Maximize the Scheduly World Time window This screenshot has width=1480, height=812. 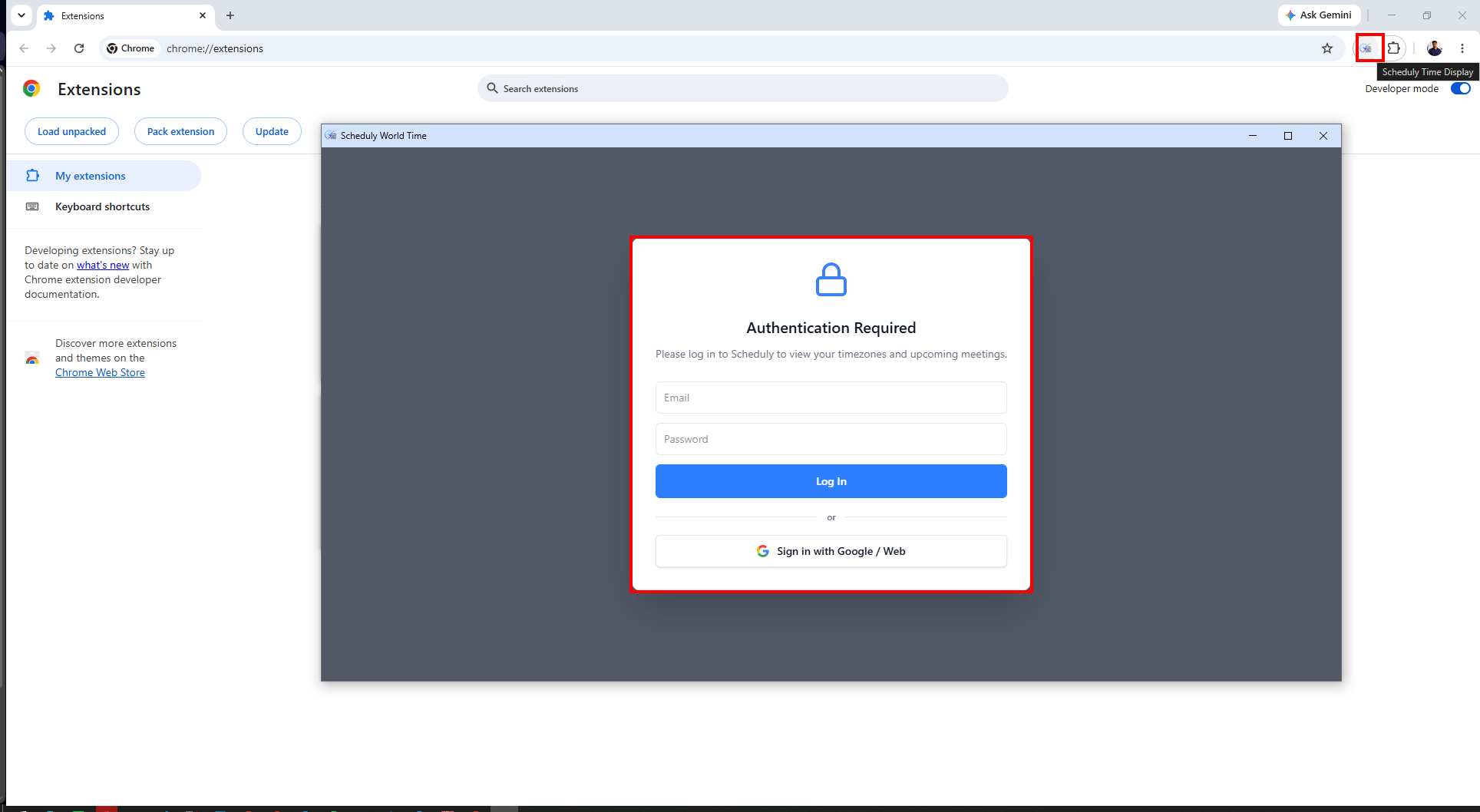(1288, 136)
